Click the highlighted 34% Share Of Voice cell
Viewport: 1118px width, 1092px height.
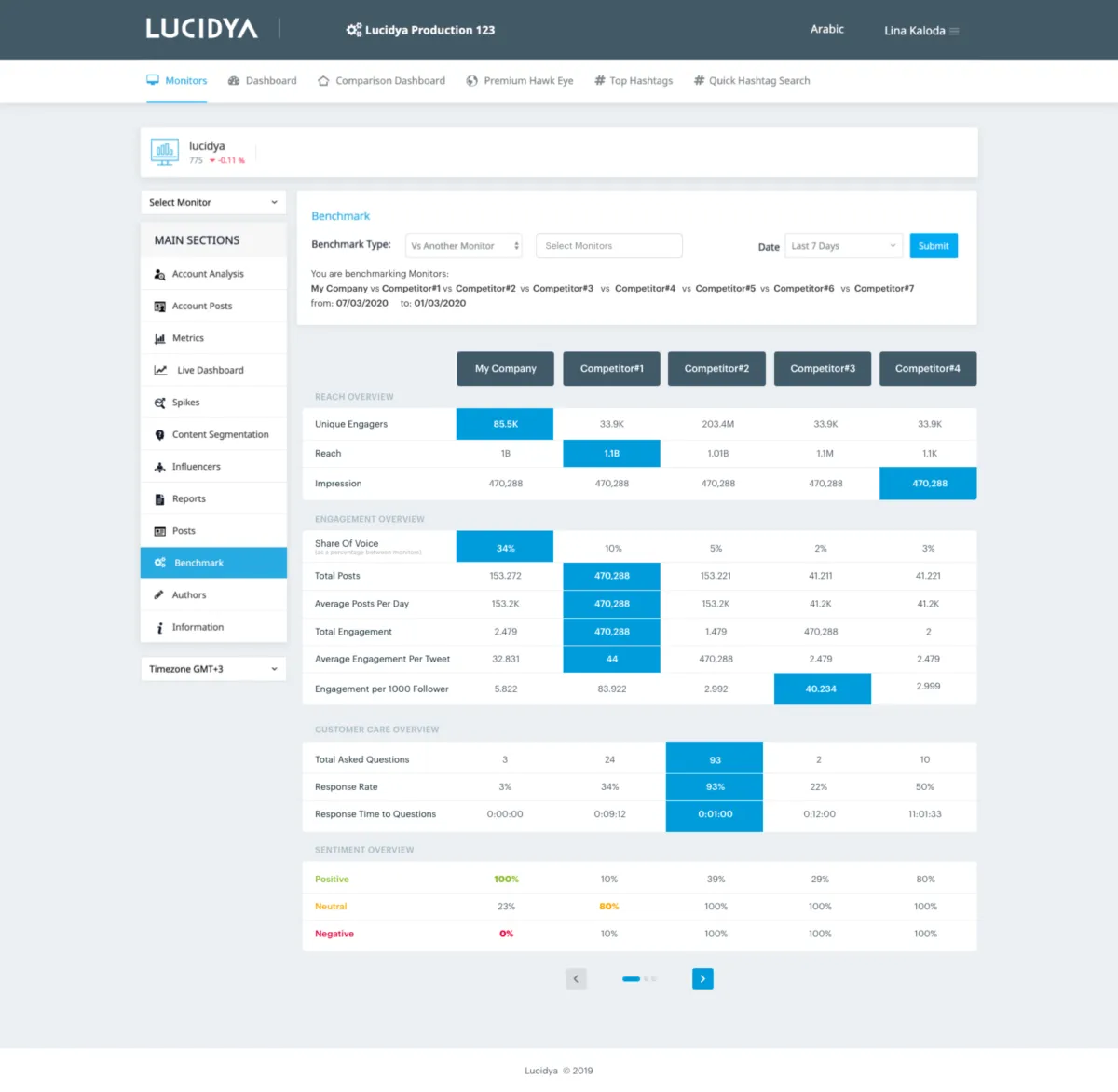click(x=505, y=548)
